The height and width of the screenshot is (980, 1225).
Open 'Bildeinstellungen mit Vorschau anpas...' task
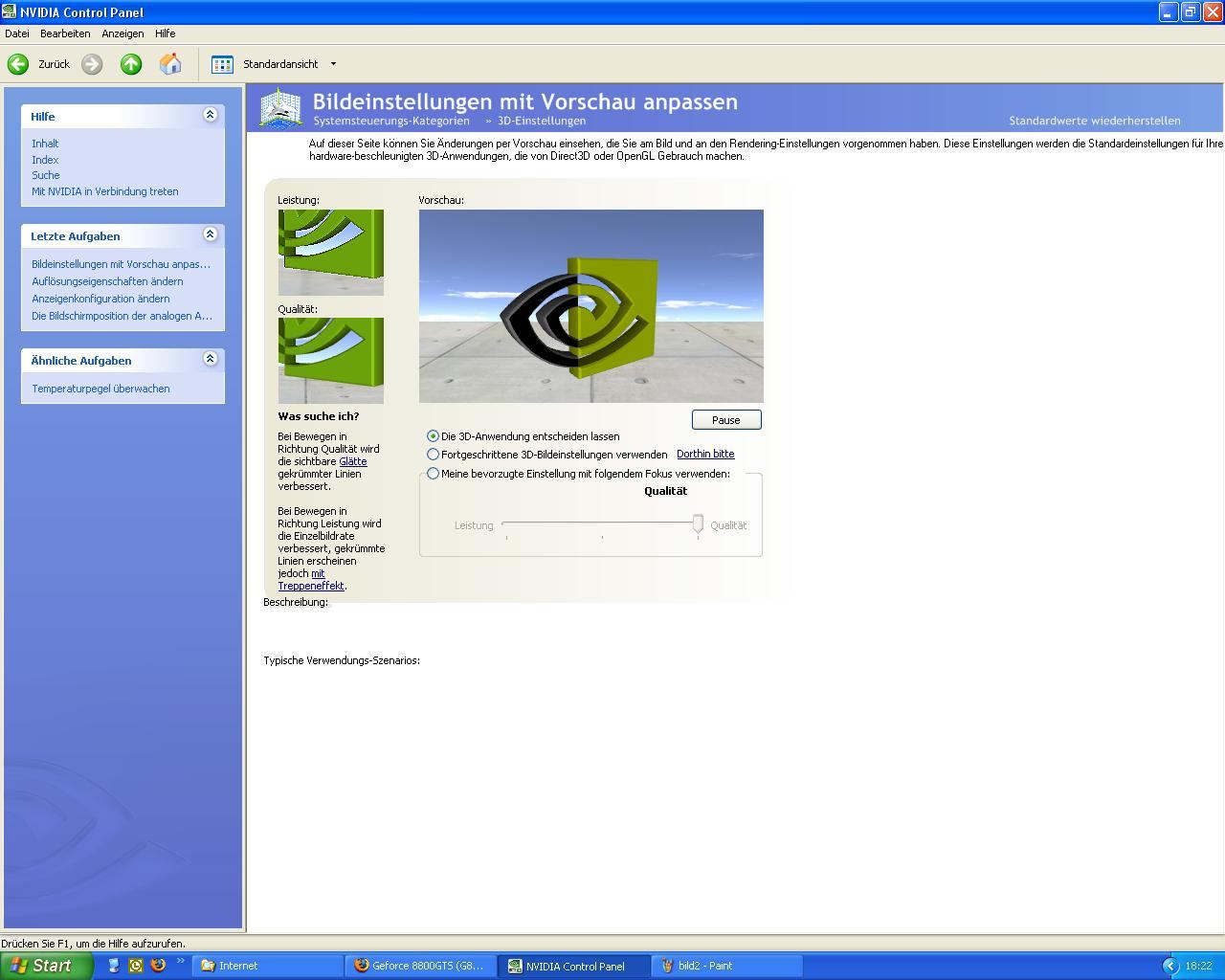click(121, 264)
